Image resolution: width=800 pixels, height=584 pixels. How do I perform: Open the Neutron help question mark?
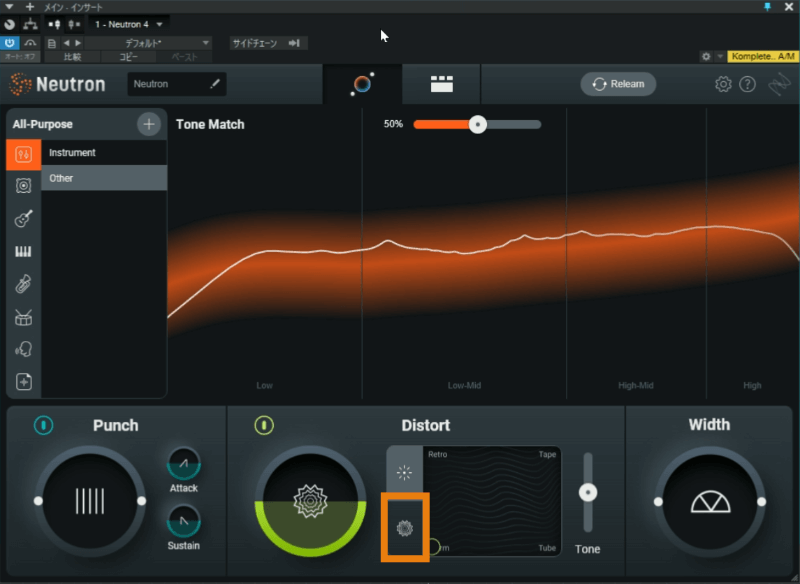(747, 84)
